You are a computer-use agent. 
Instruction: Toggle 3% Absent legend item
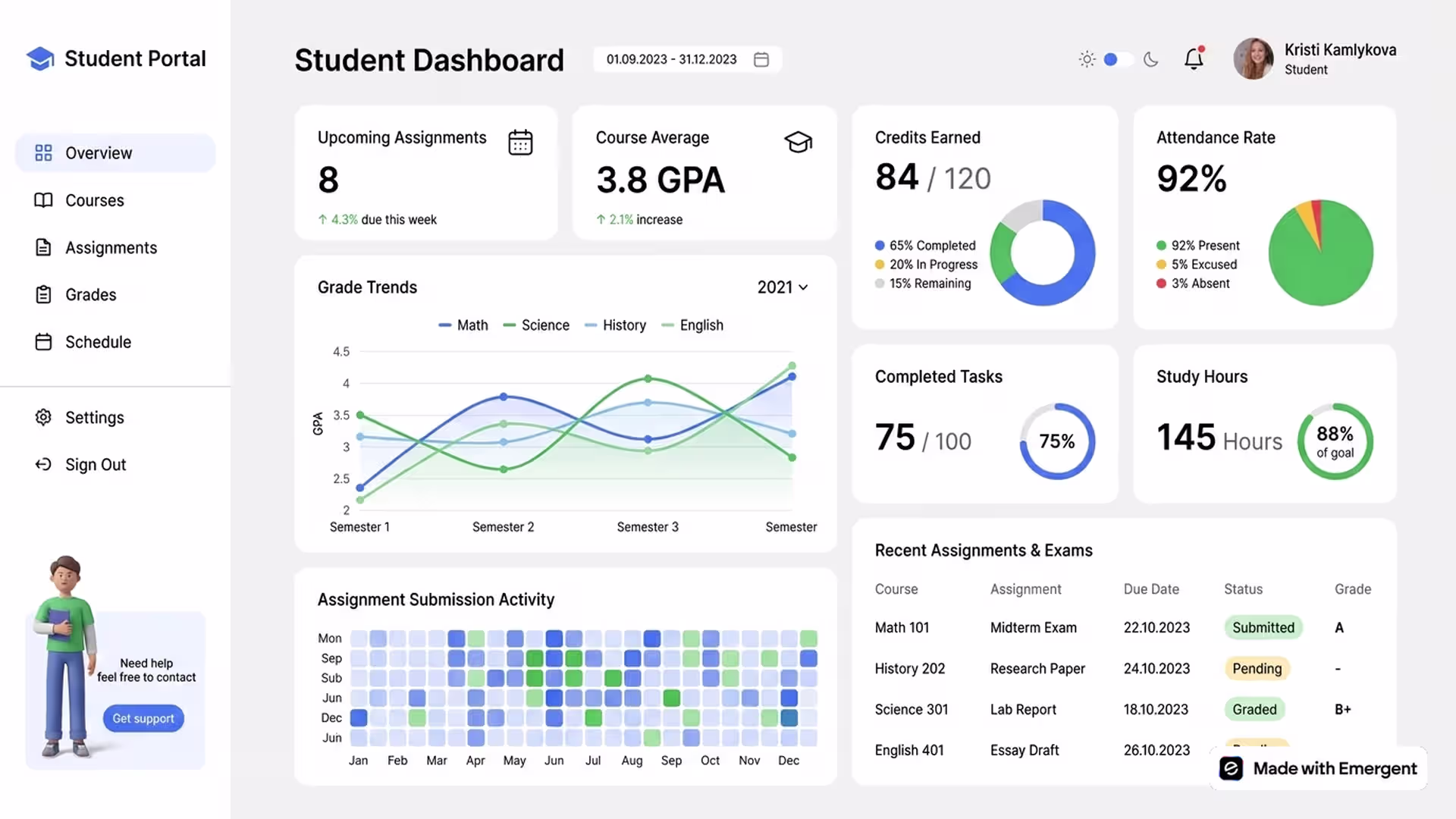[1193, 284]
